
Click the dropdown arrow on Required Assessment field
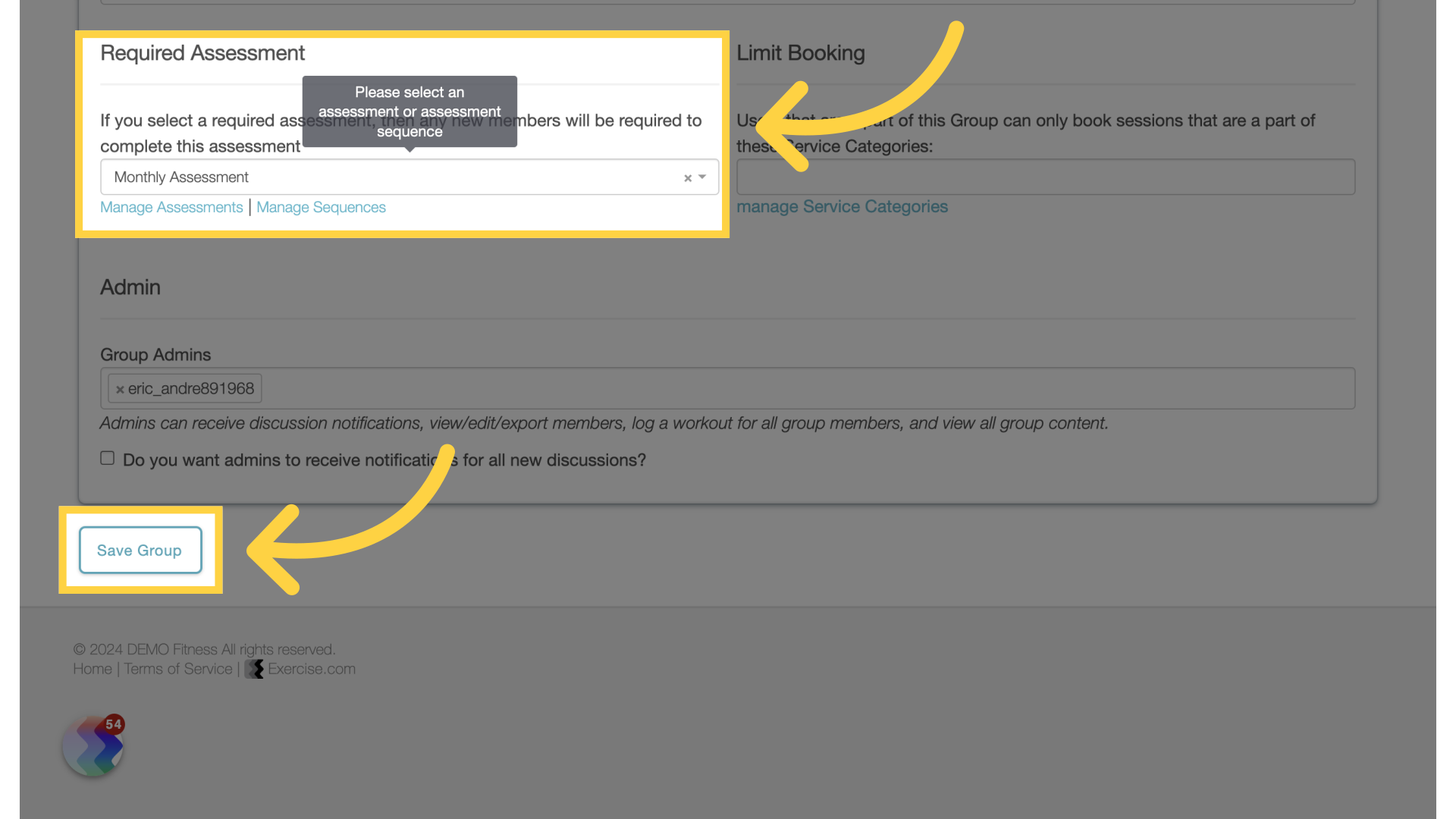(702, 176)
